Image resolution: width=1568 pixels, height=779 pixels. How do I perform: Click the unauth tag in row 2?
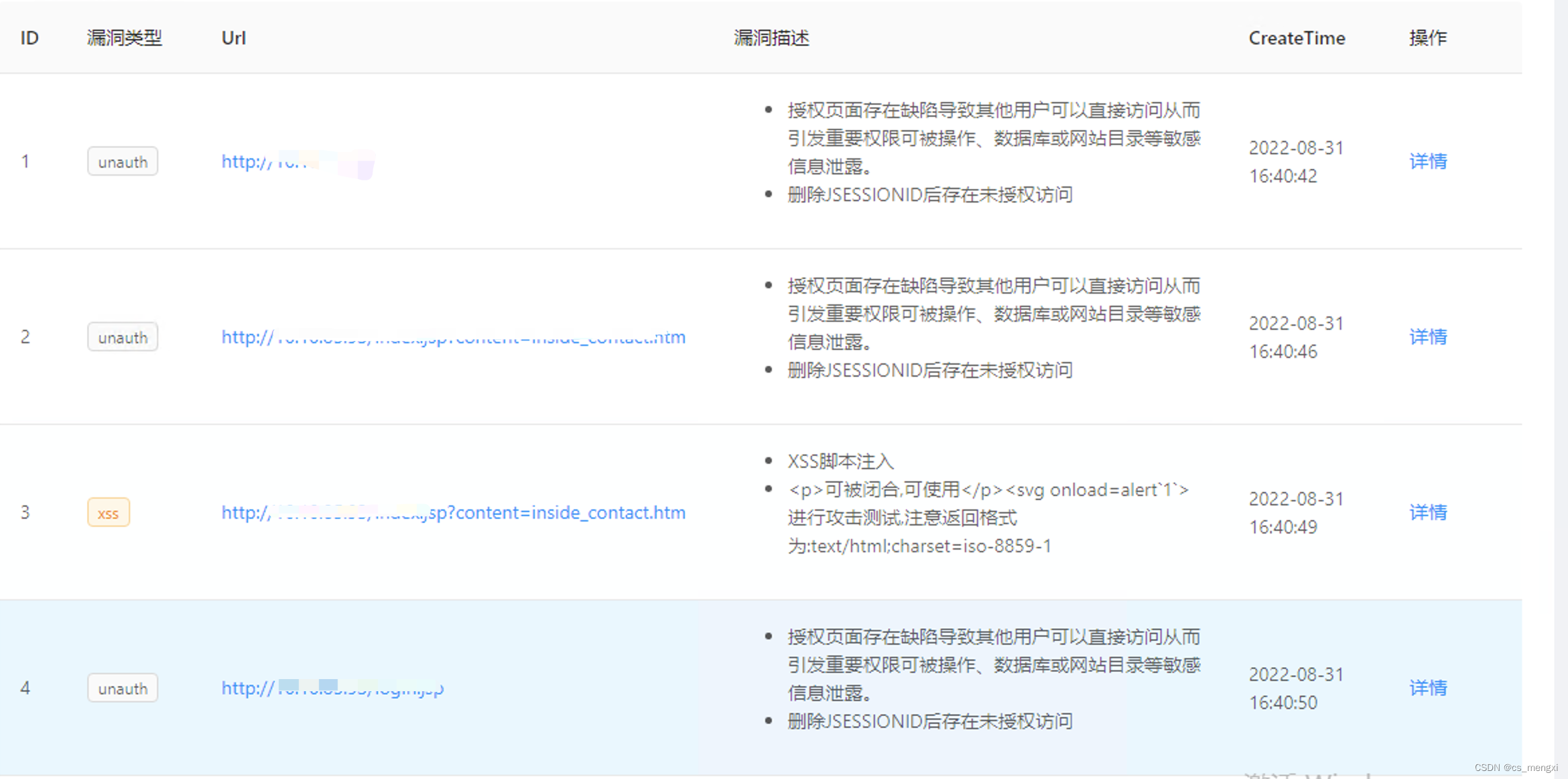pos(123,338)
